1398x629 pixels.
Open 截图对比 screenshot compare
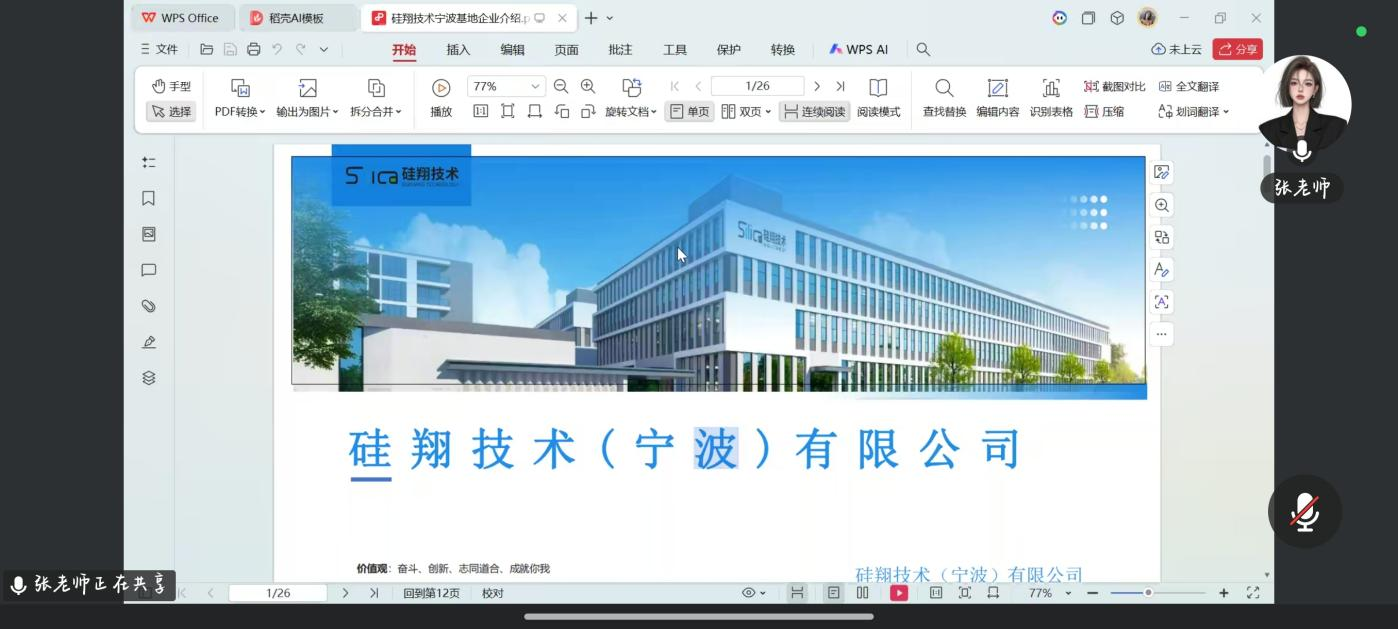pyautogui.click(x=1114, y=87)
